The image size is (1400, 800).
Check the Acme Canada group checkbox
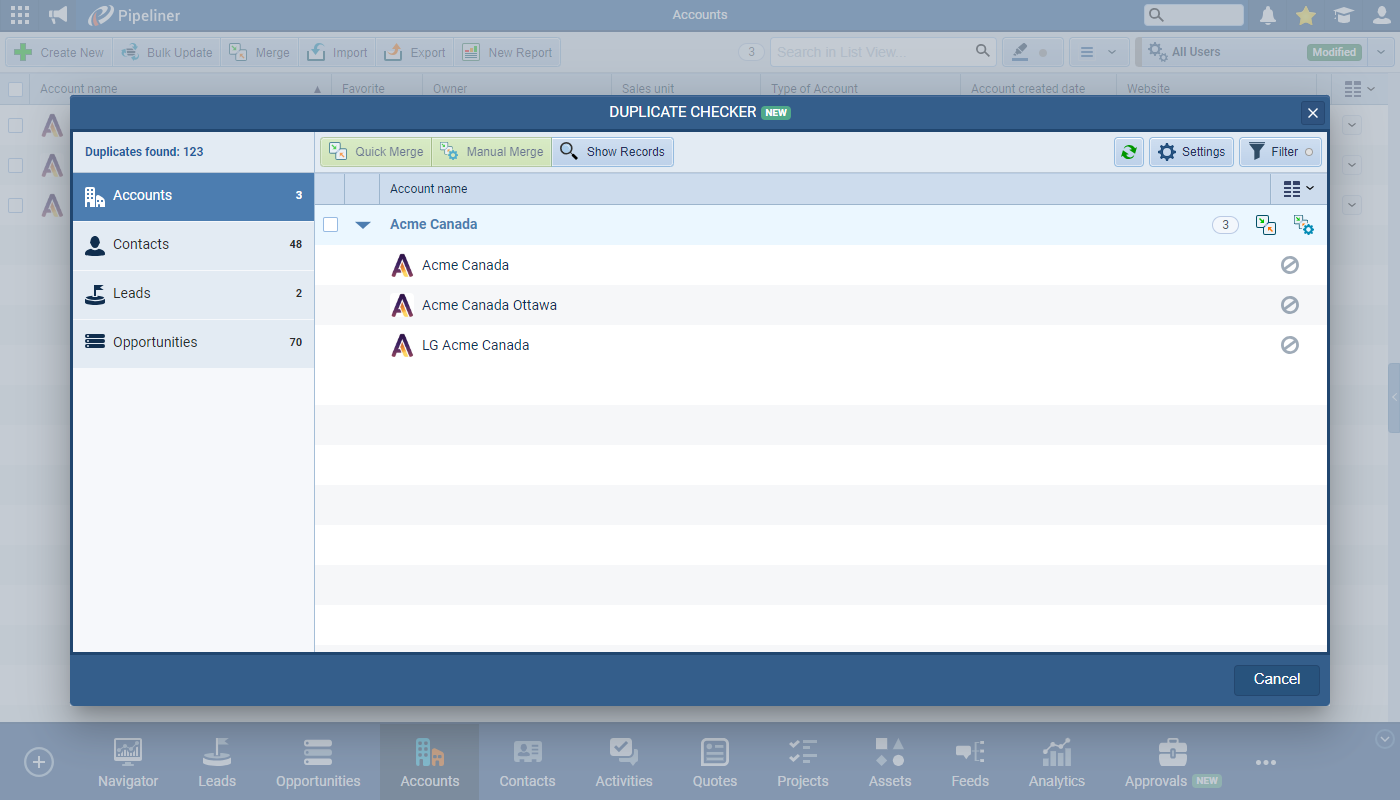pyautogui.click(x=331, y=225)
